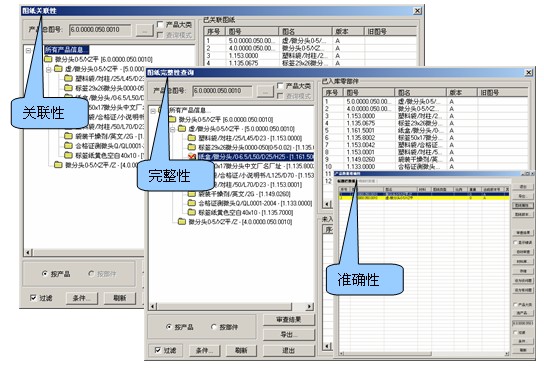The image size is (544, 368).
Task: Select 所有产品信息 root in 图纸关联性 tree
Action: point(66,50)
